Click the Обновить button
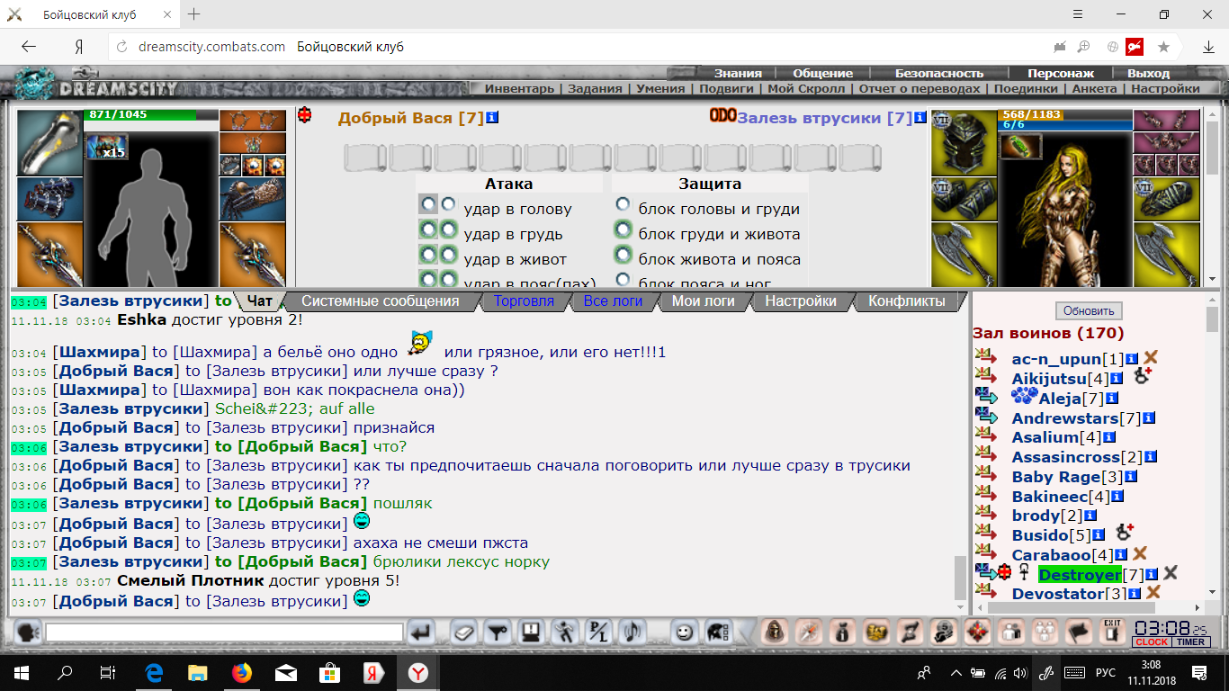1229x691 pixels. pyautogui.click(x=1089, y=311)
